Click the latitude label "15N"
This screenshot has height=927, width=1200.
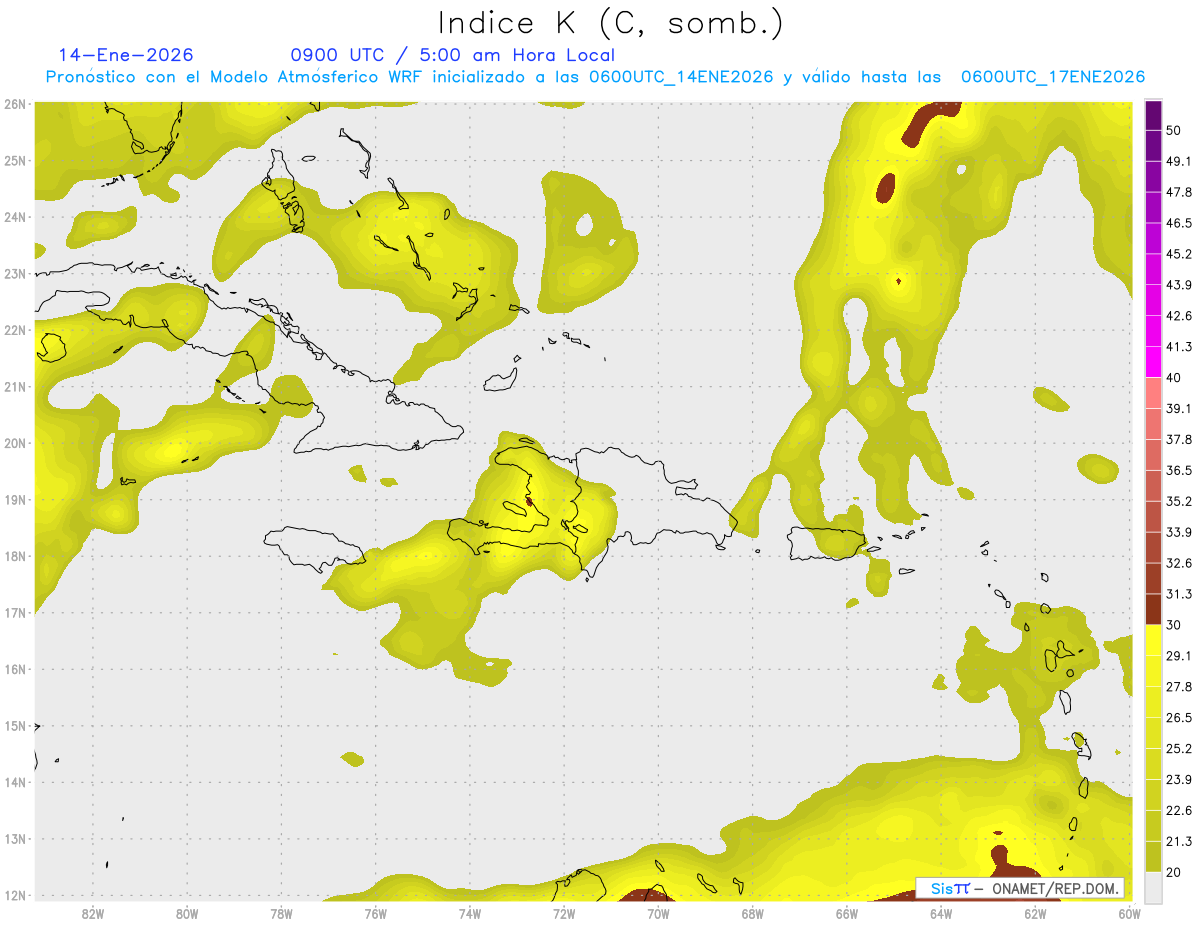tap(15, 726)
